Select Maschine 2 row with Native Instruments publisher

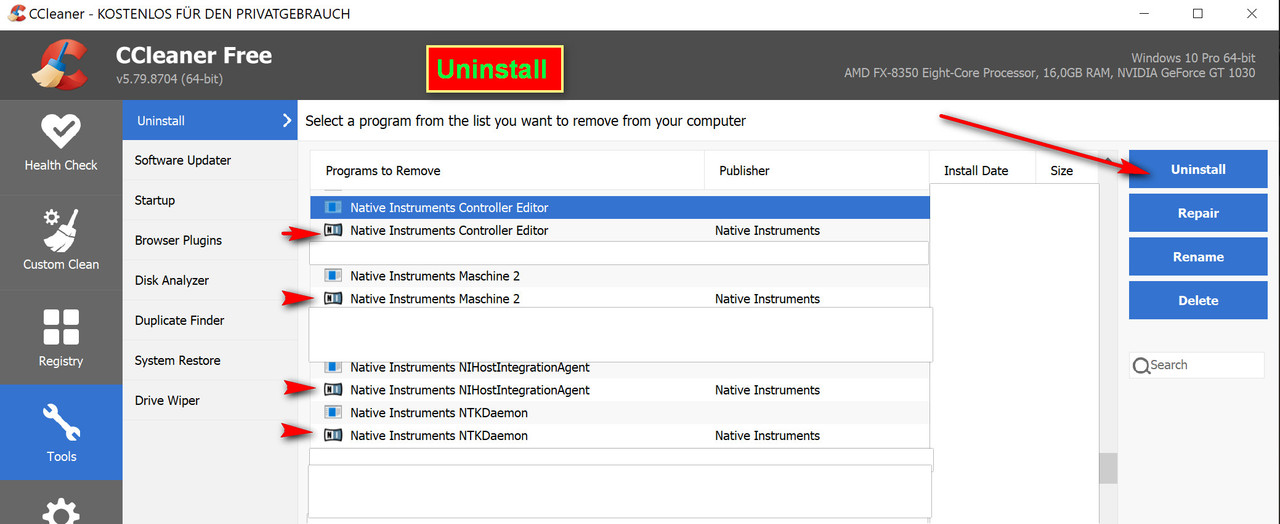pyautogui.click(x=620, y=299)
